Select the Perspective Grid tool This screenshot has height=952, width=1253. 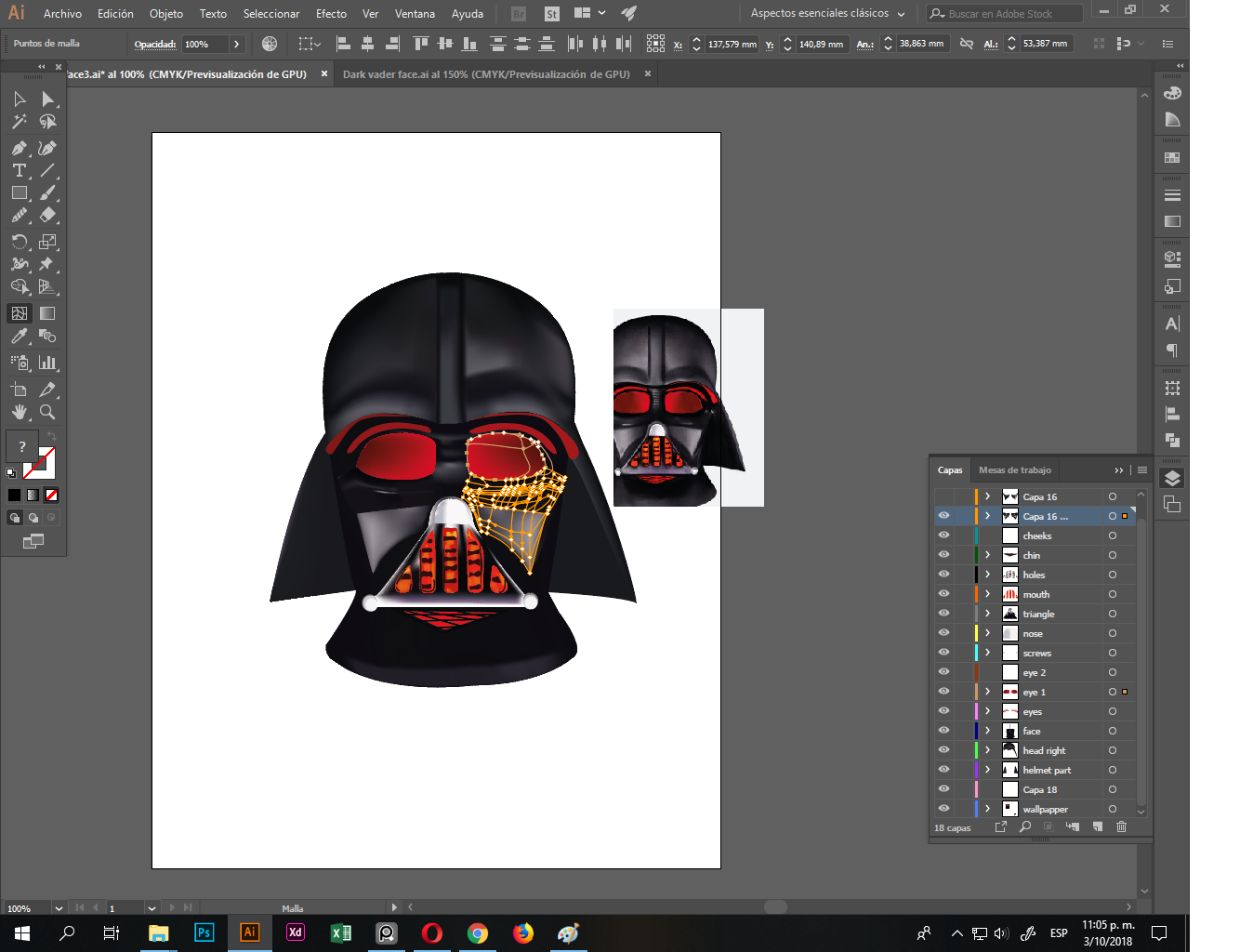47,286
